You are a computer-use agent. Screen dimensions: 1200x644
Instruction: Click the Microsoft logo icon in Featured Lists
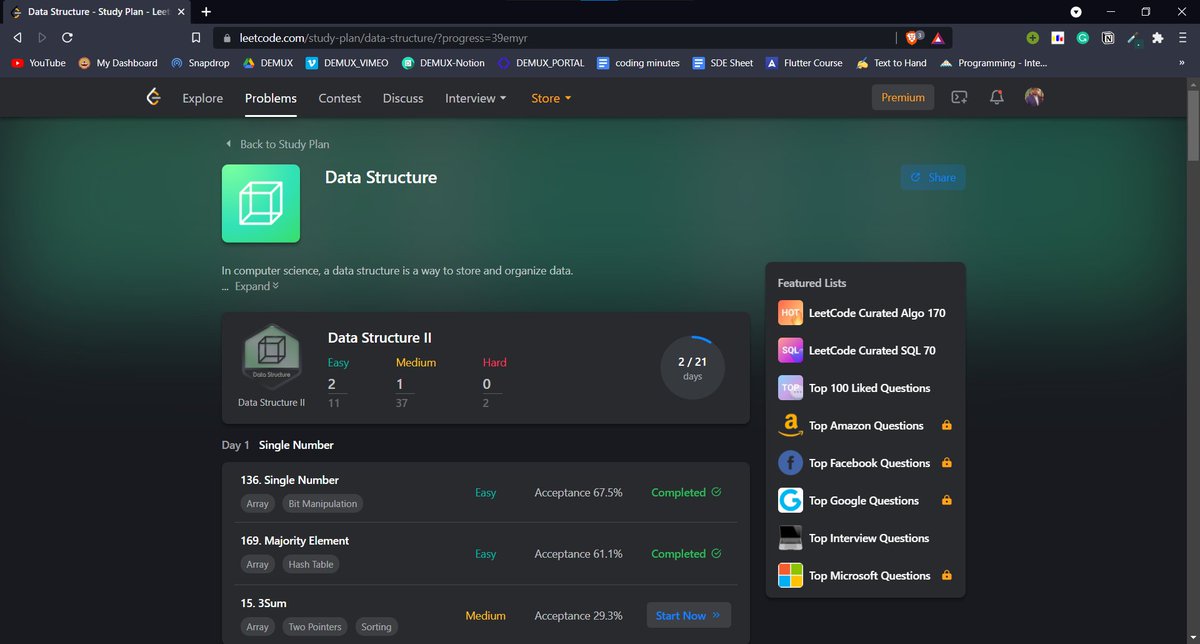(790, 575)
